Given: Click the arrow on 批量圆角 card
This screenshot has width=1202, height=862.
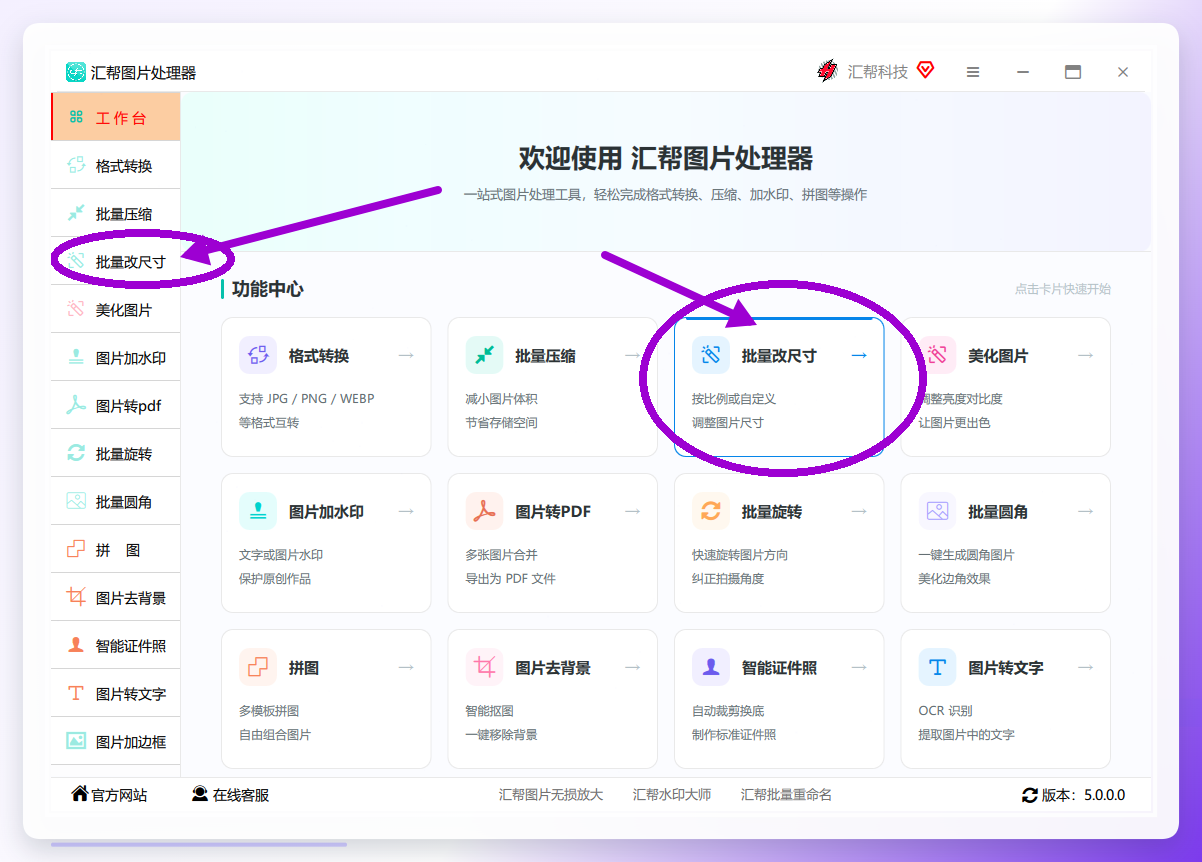Looking at the screenshot, I should [1085, 511].
